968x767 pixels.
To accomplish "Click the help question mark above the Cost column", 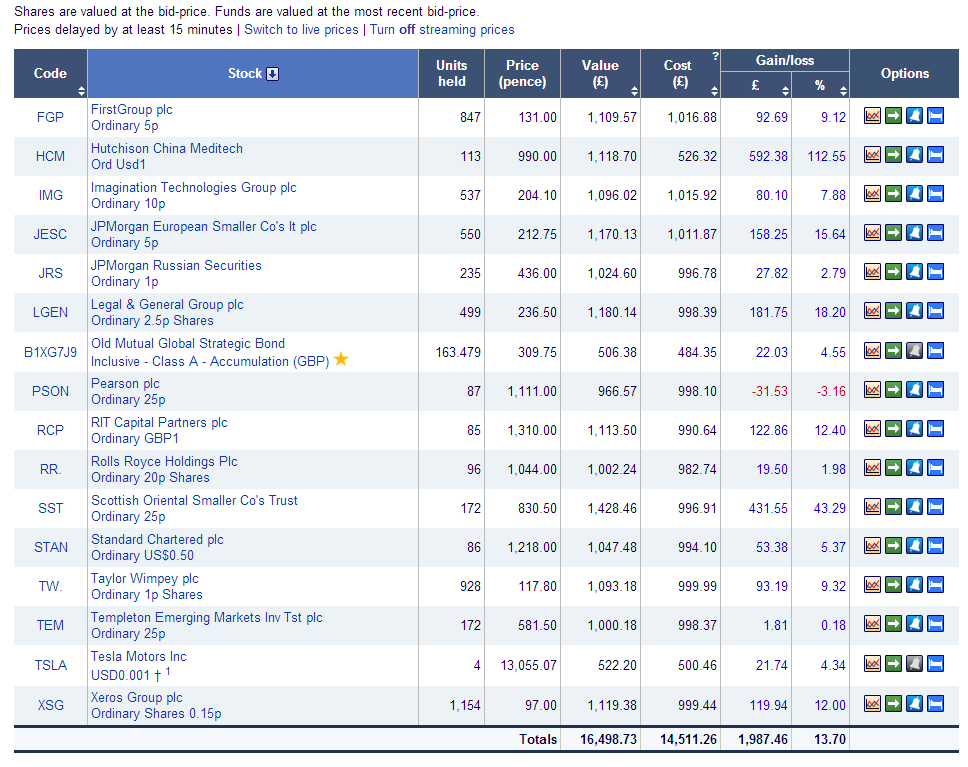I will click(x=715, y=56).
